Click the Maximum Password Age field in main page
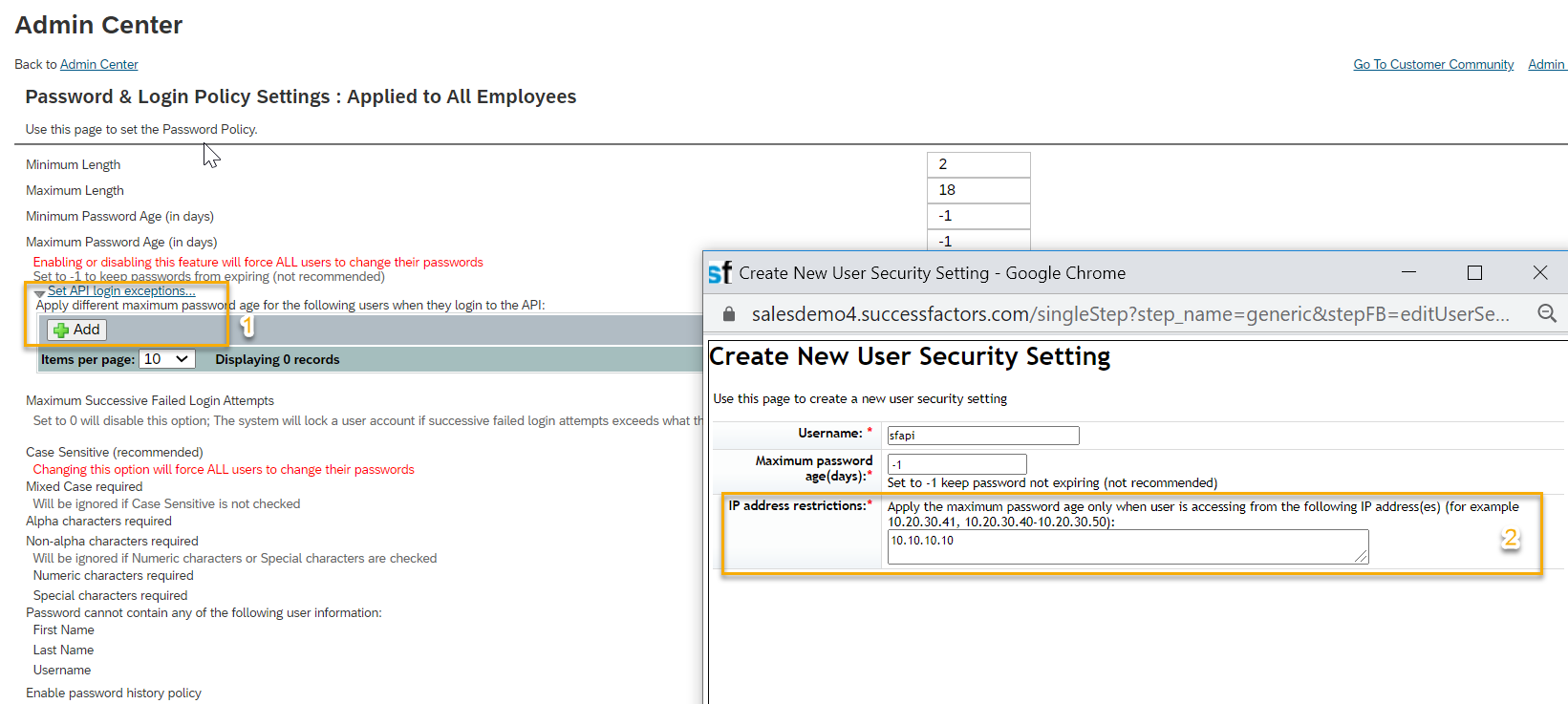 (978, 241)
